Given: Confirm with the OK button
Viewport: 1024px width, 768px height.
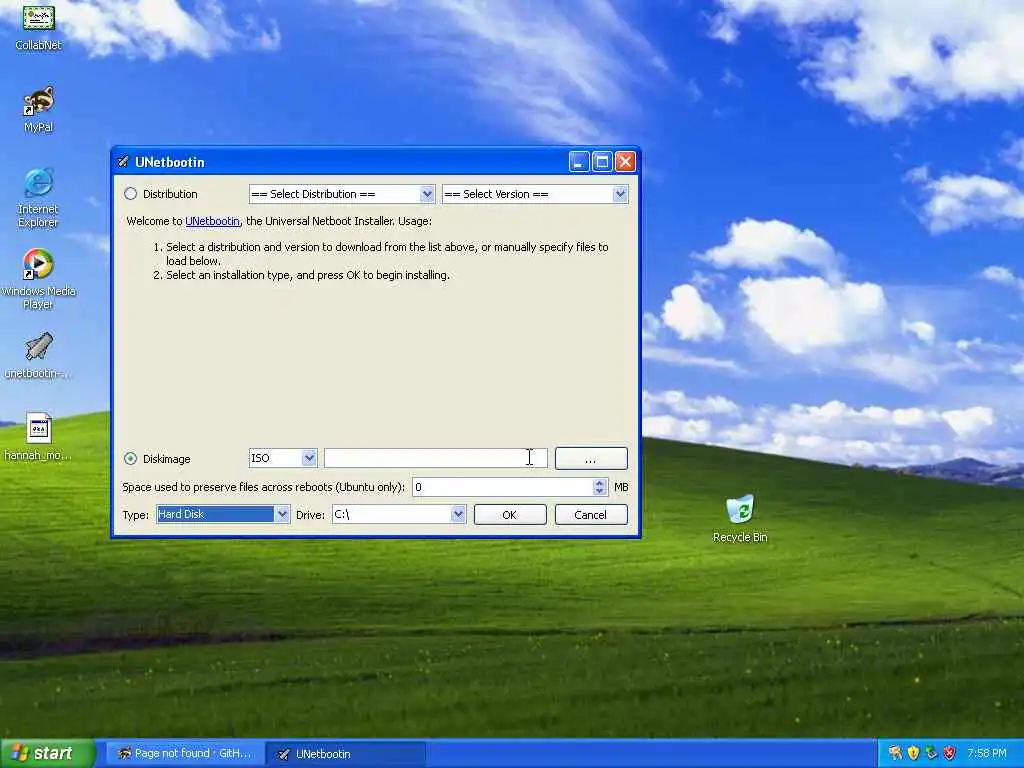Looking at the screenshot, I should click(x=510, y=515).
